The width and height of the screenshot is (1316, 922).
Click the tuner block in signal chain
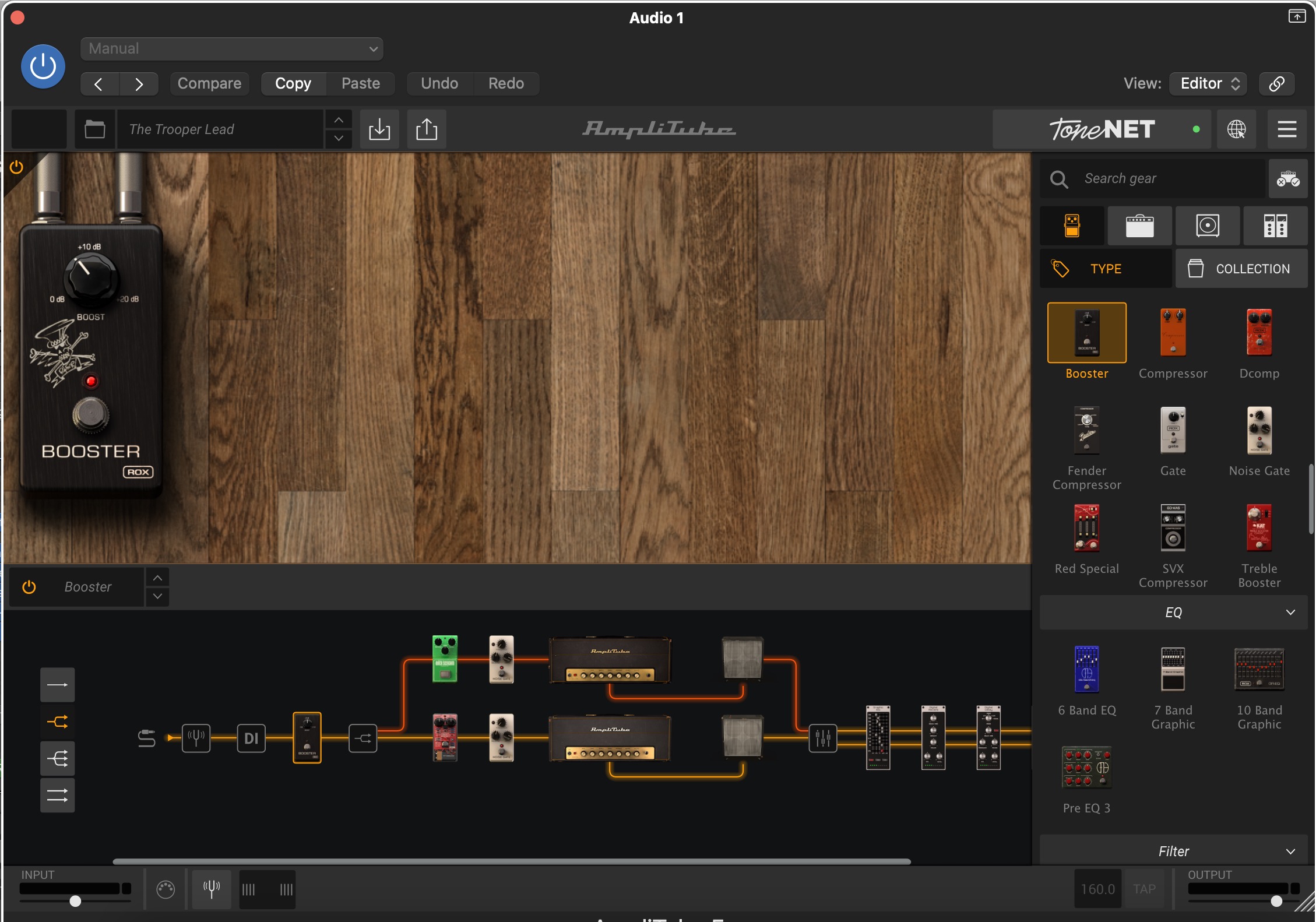click(196, 738)
